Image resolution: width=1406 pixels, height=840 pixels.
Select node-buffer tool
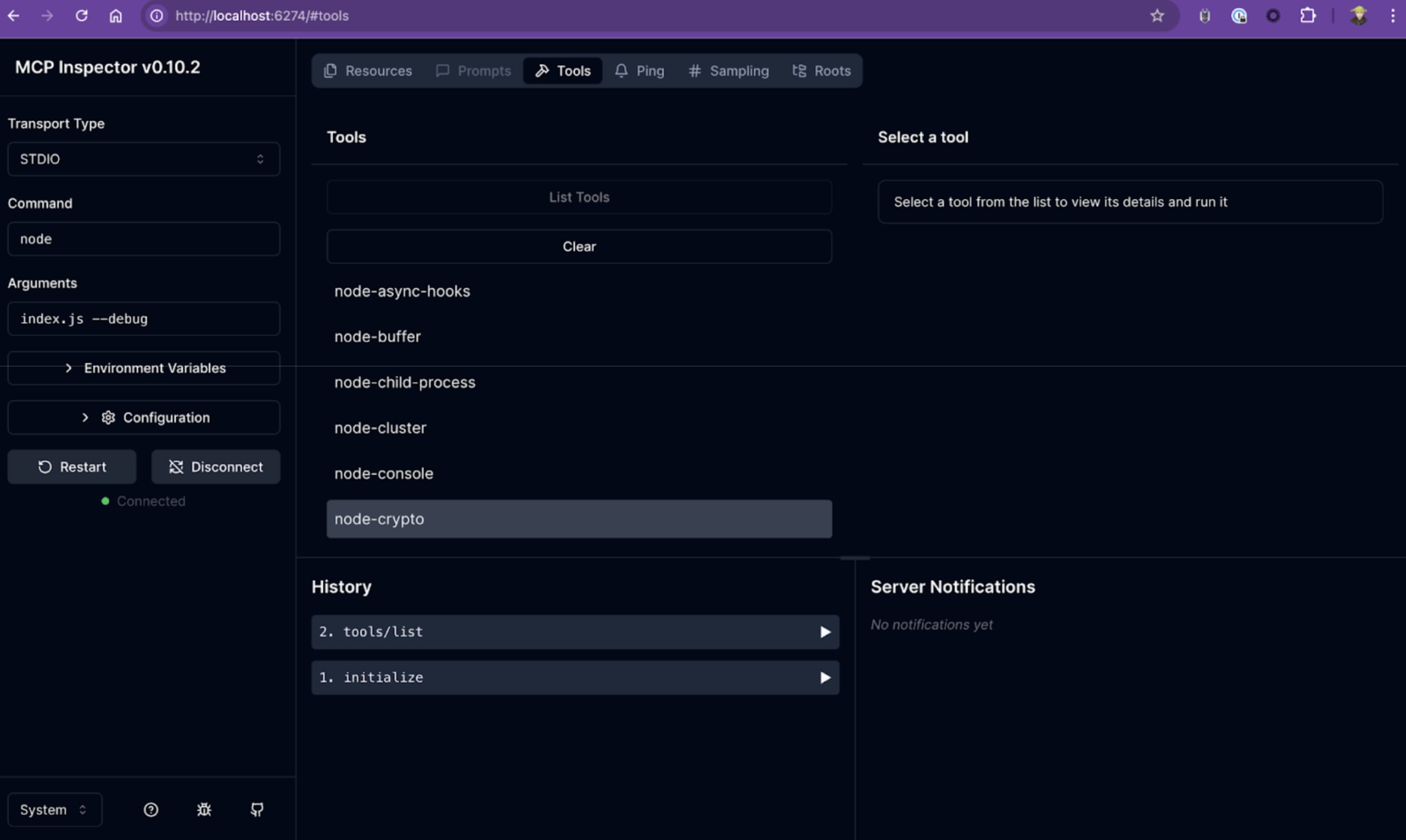[x=579, y=336]
